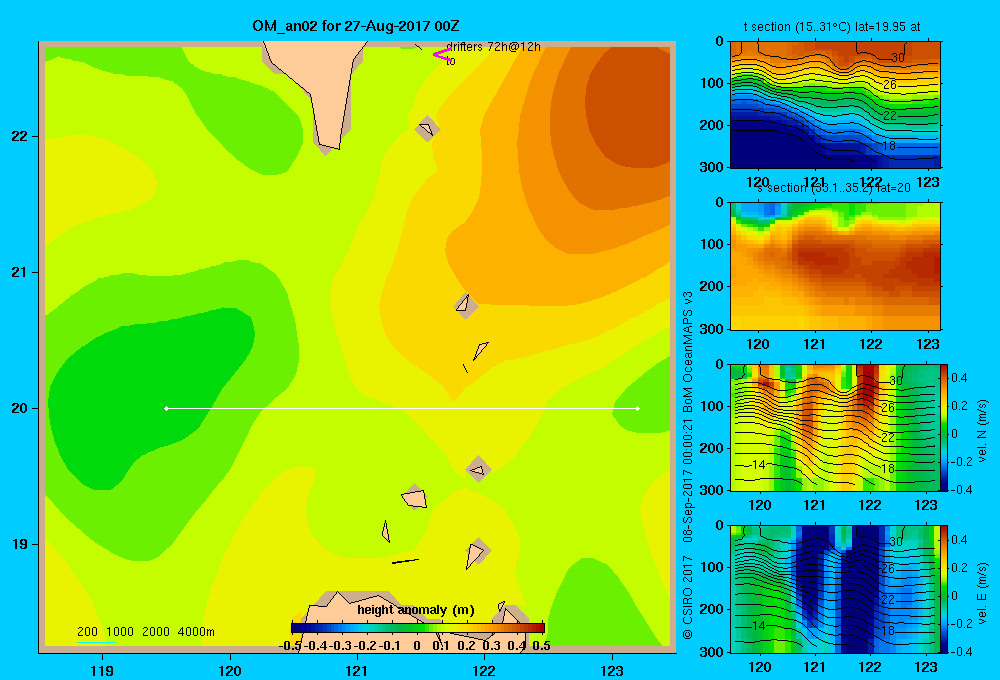The height and width of the screenshot is (680, 1000).
Task: Click the small island just southeast of Taiwan
Action: coord(427,129)
